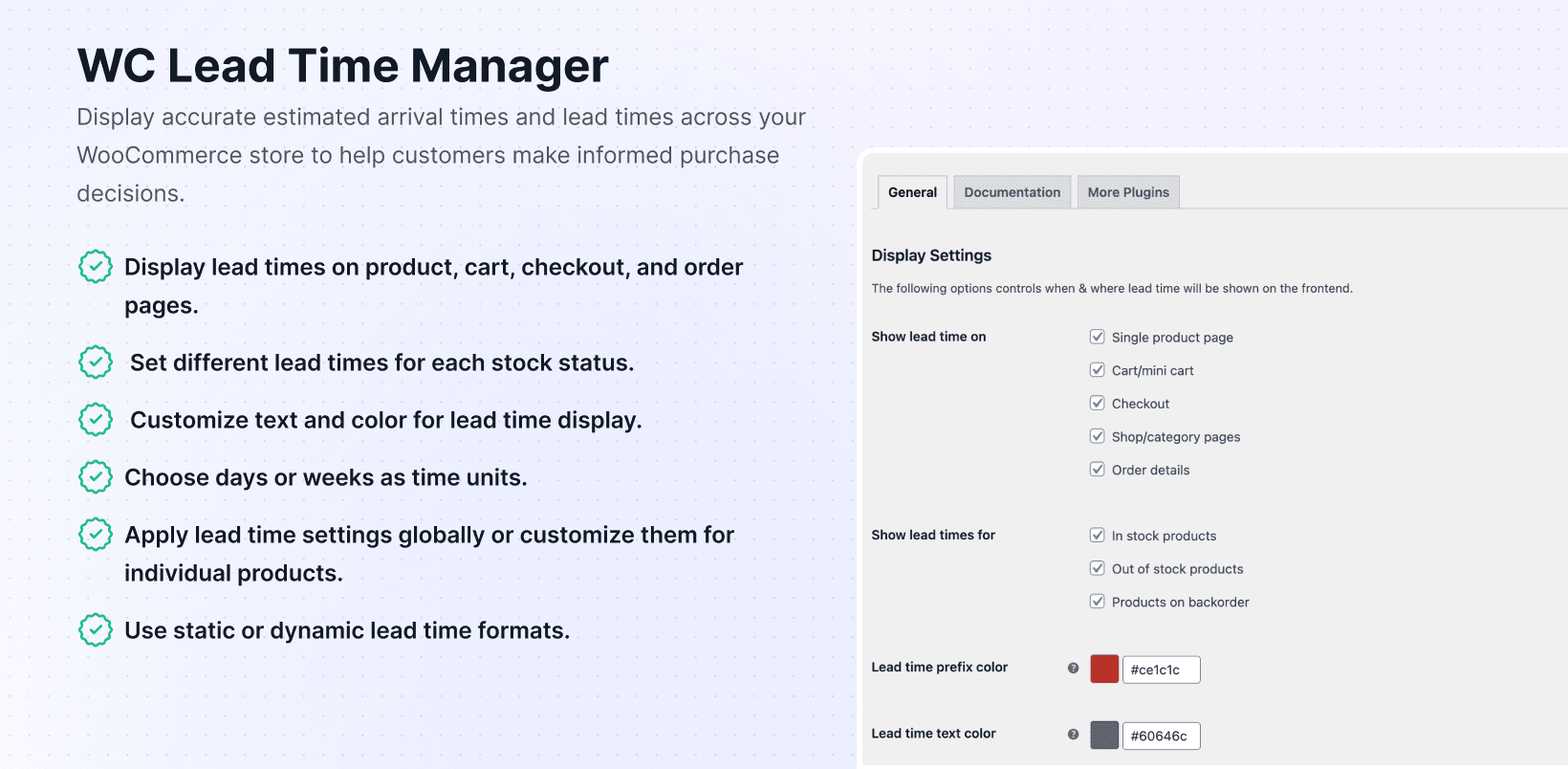1568x769 pixels.
Task: Toggle Shop/category pages checkbox
Action: pos(1098,436)
